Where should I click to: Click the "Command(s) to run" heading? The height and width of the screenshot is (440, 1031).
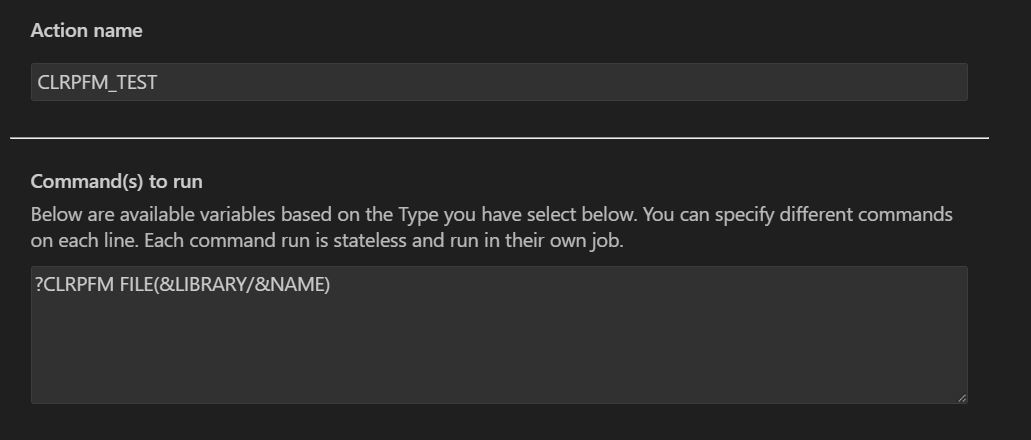116,181
